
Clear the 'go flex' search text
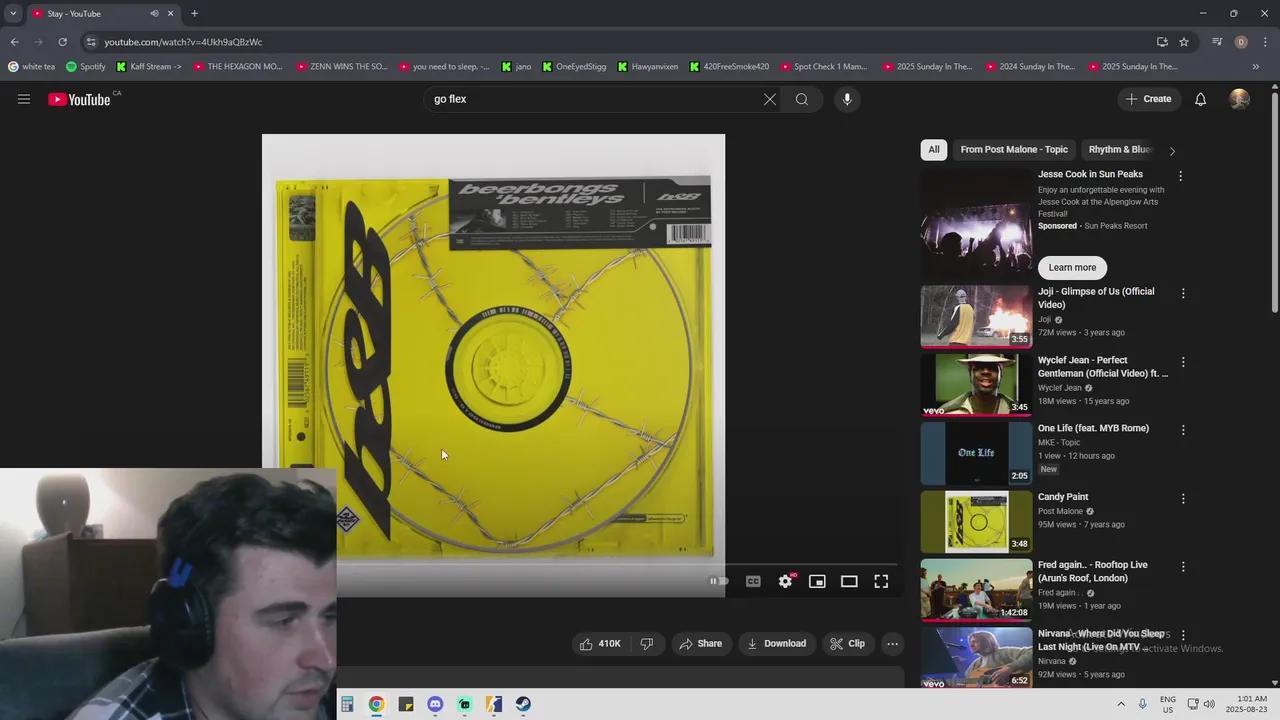[770, 99]
